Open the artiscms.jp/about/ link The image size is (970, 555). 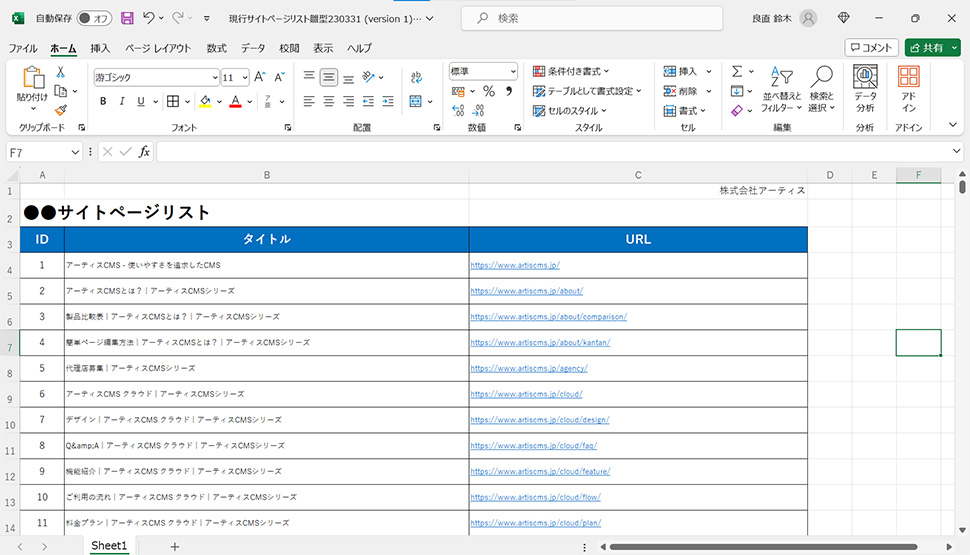coord(526,291)
